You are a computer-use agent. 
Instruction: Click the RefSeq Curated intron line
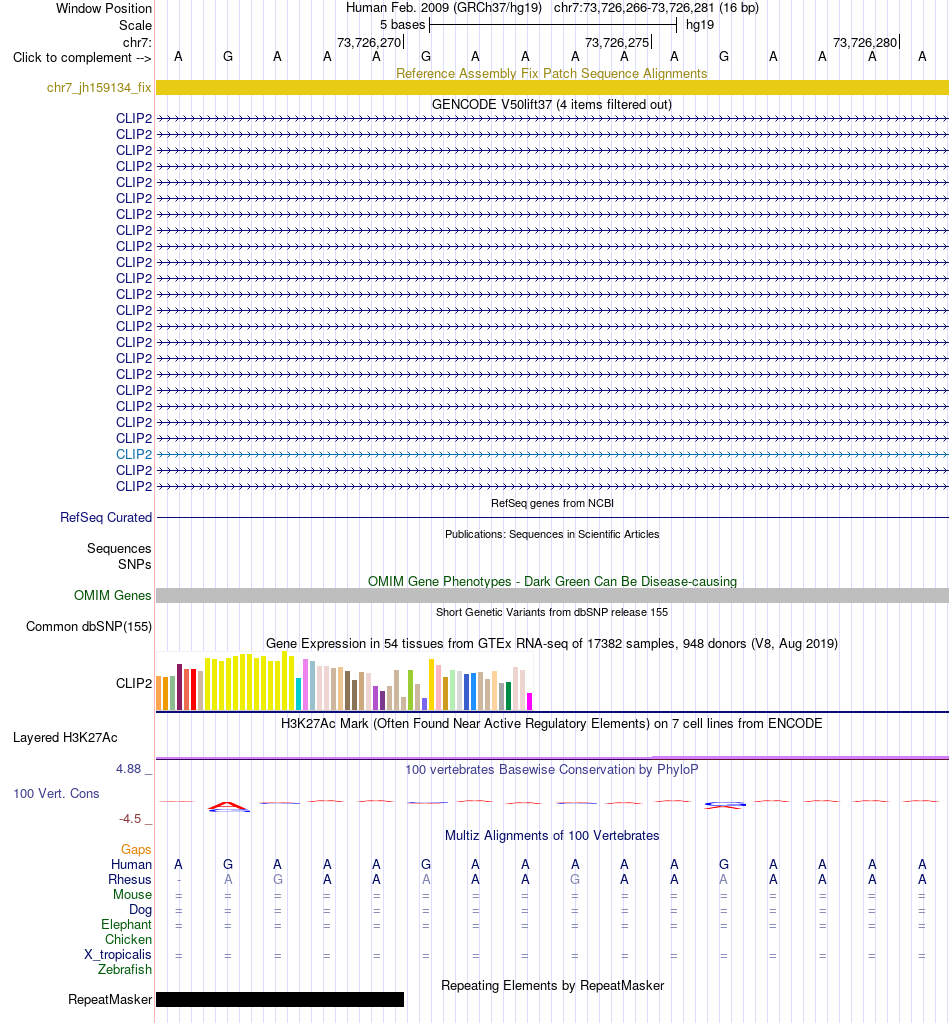552,517
